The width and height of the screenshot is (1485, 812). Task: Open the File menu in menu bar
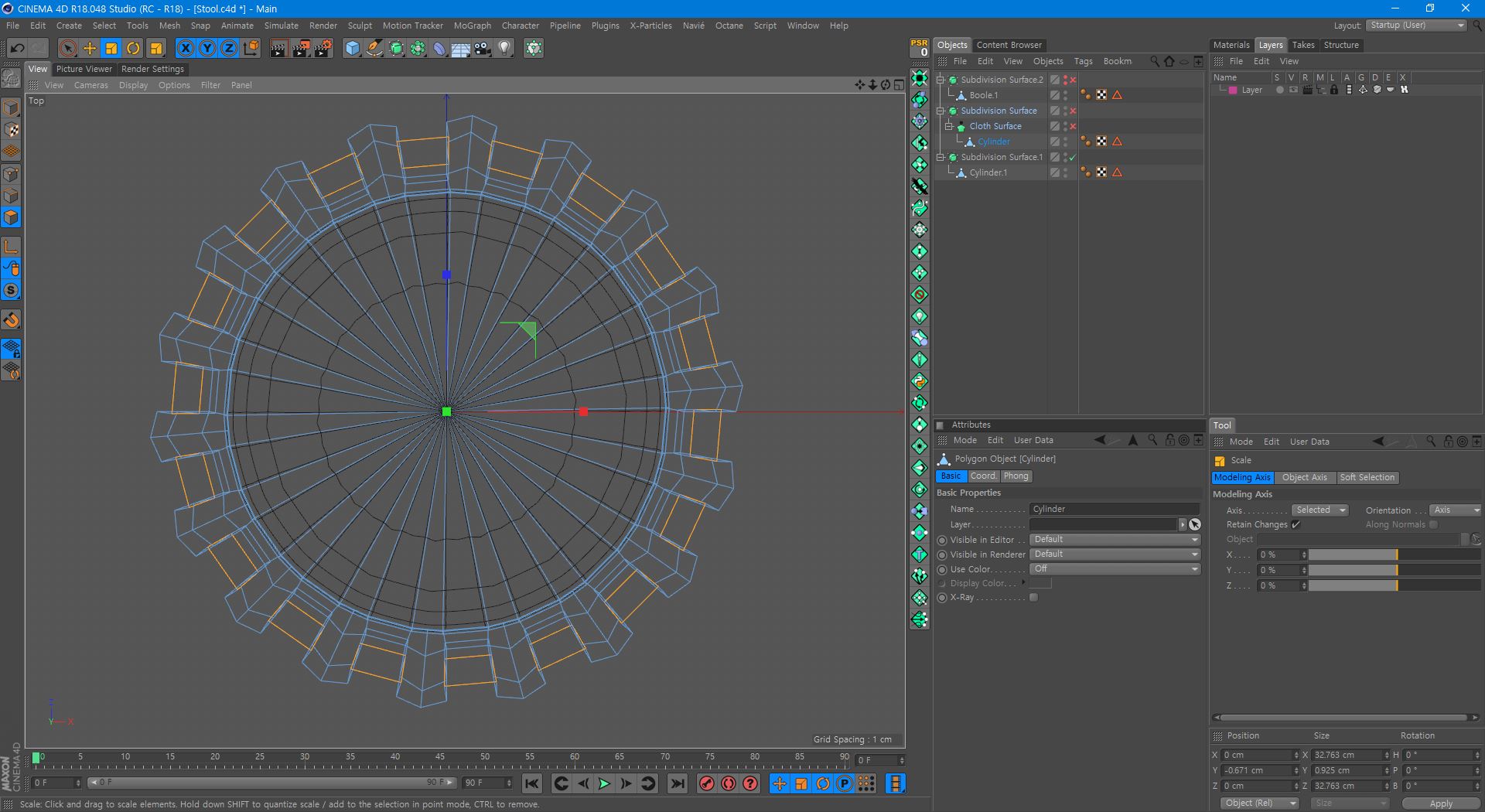point(13,26)
